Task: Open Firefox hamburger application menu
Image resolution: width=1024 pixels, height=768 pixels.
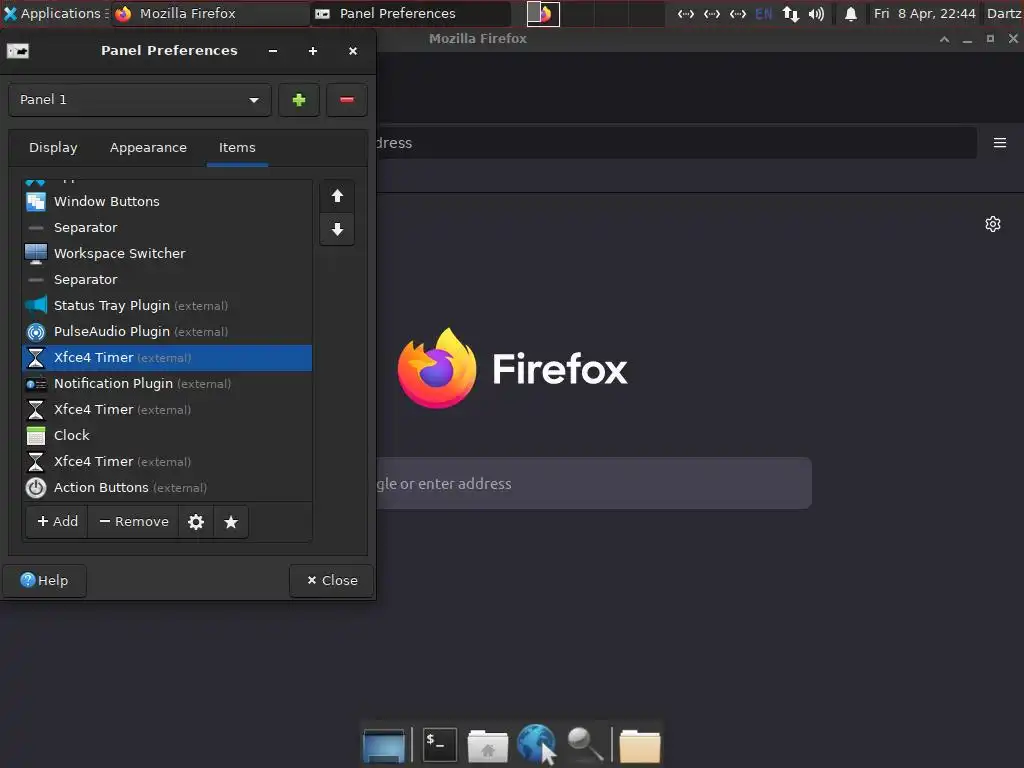Action: pyautogui.click(x=1000, y=143)
